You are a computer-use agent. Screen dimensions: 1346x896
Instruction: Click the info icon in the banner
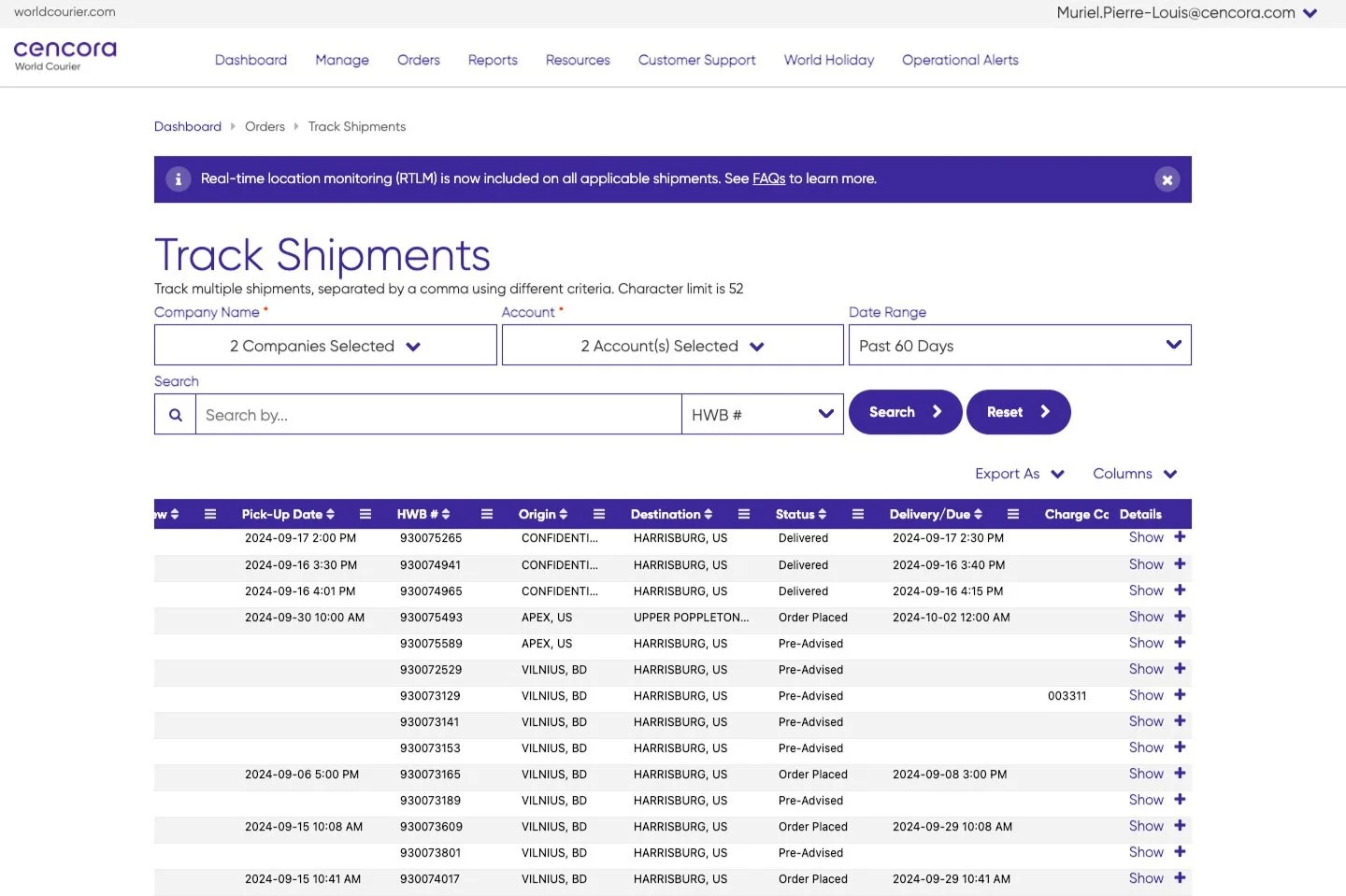[x=178, y=179]
